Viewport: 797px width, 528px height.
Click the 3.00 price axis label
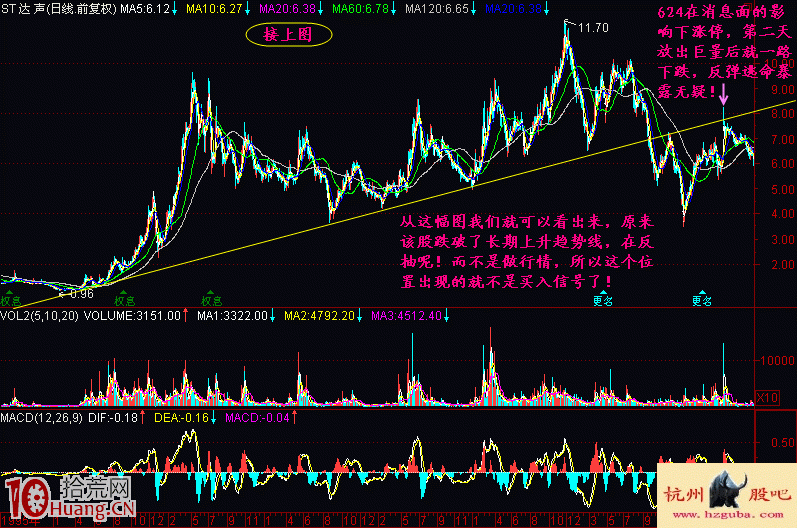783,239
